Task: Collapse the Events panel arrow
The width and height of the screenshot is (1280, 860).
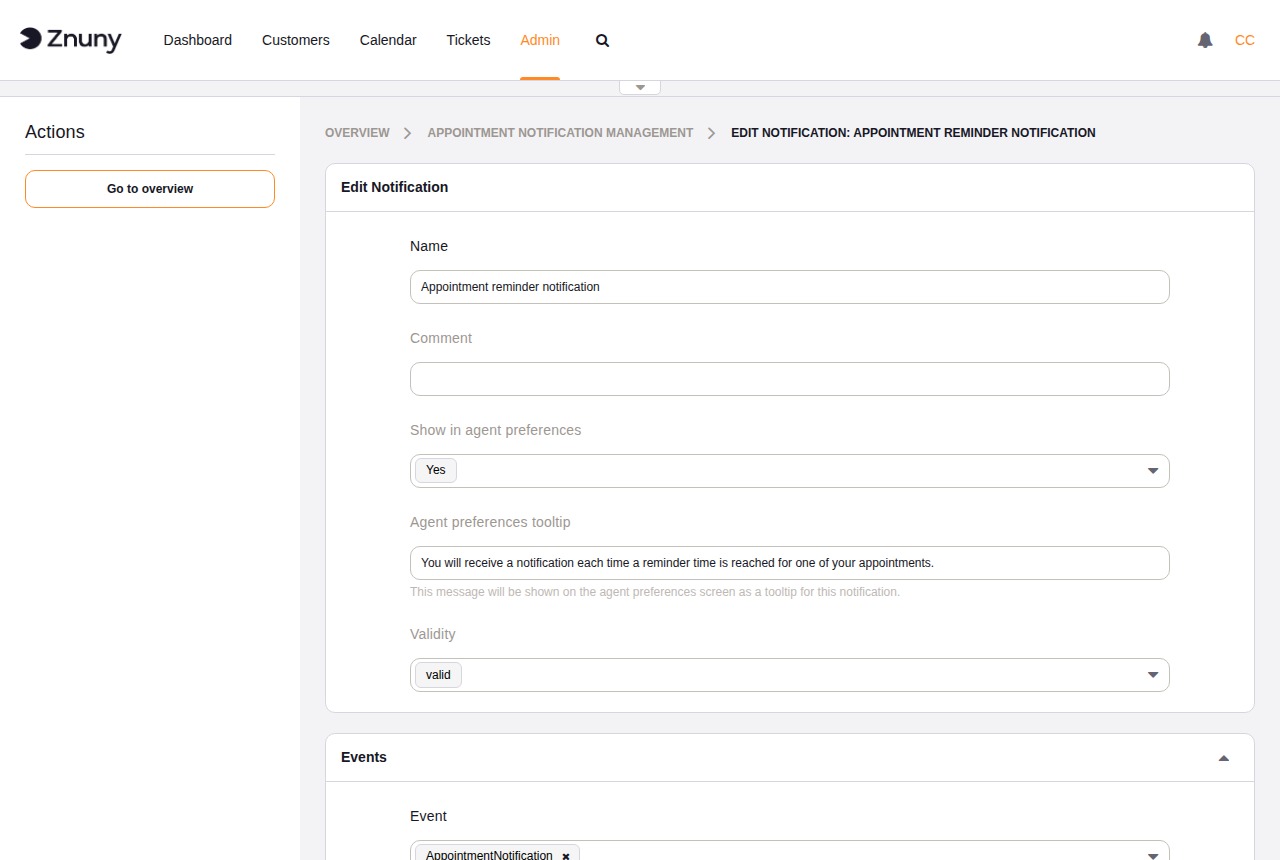Action: click(x=1223, y=758)
